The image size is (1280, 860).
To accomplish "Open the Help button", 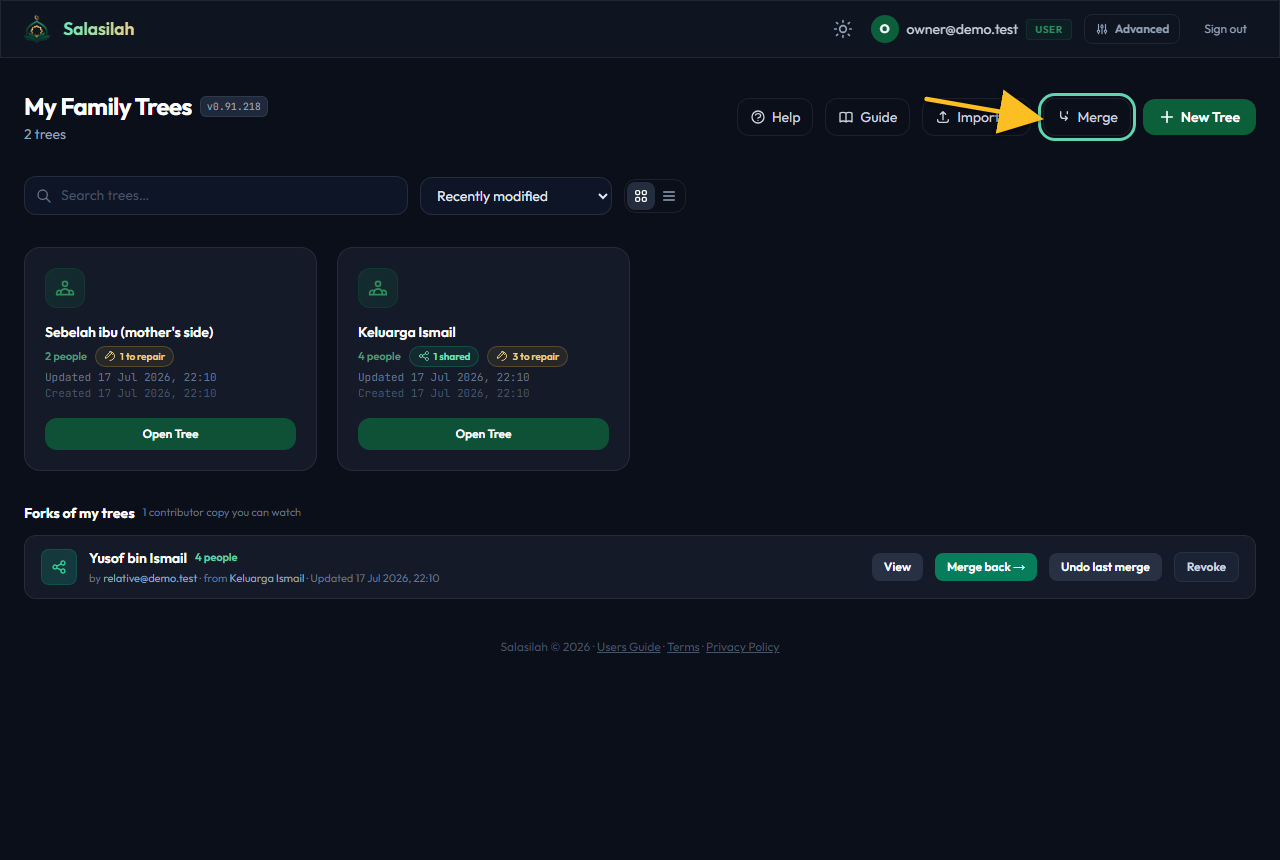I will 775,117.
